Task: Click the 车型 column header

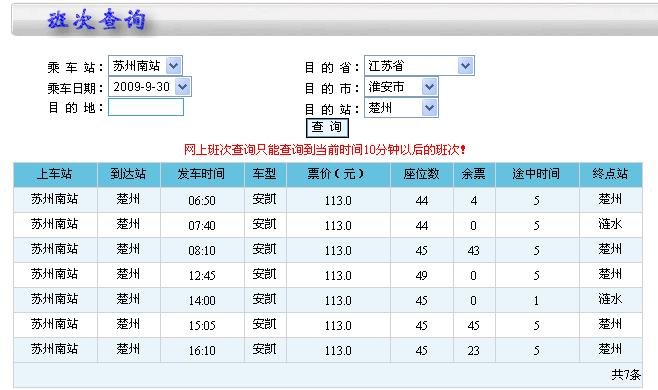Action: pos(265,174)
